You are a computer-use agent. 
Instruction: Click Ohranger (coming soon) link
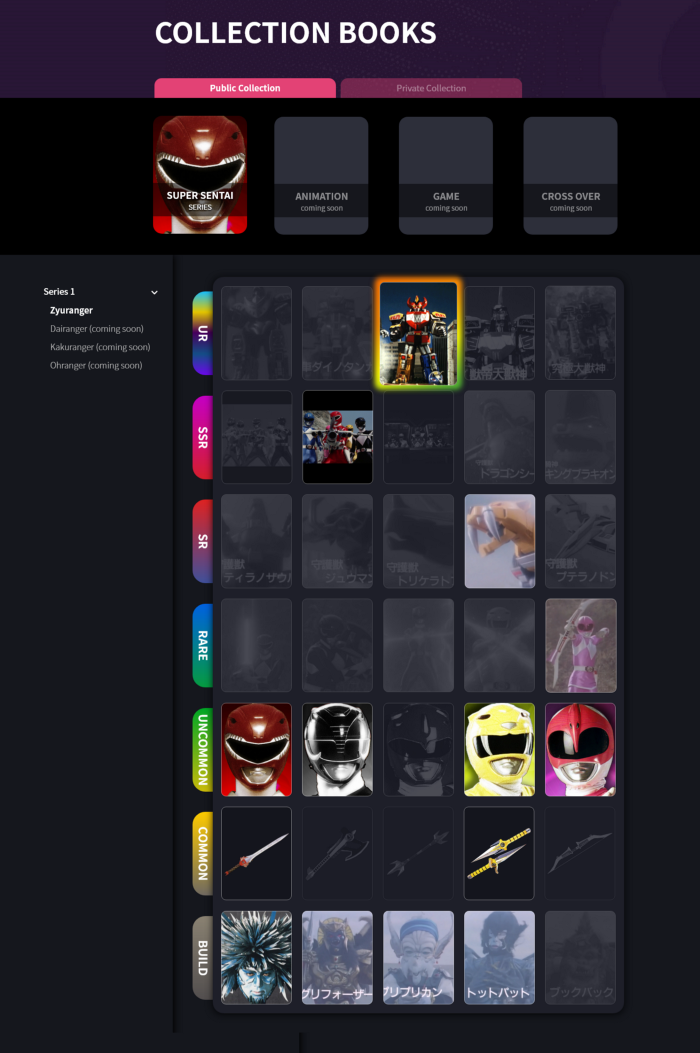96,366
